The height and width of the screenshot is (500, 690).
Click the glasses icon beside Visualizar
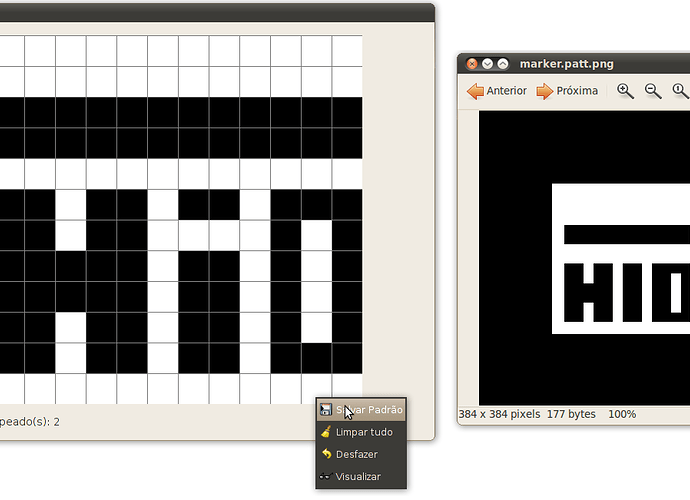pyautogui.click(x=326, y=476)
